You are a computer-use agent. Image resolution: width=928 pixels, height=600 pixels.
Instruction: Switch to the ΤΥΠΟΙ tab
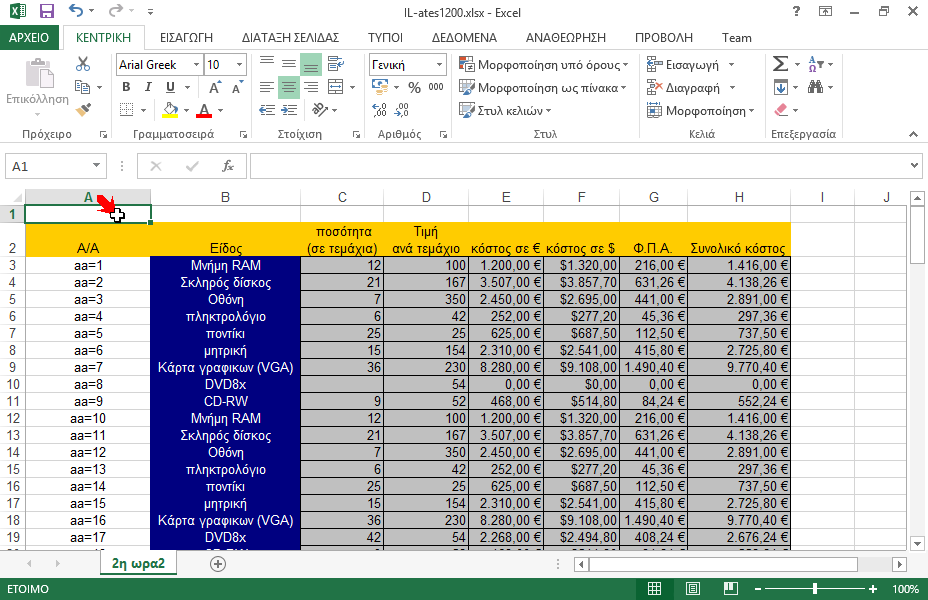point(385,38)
